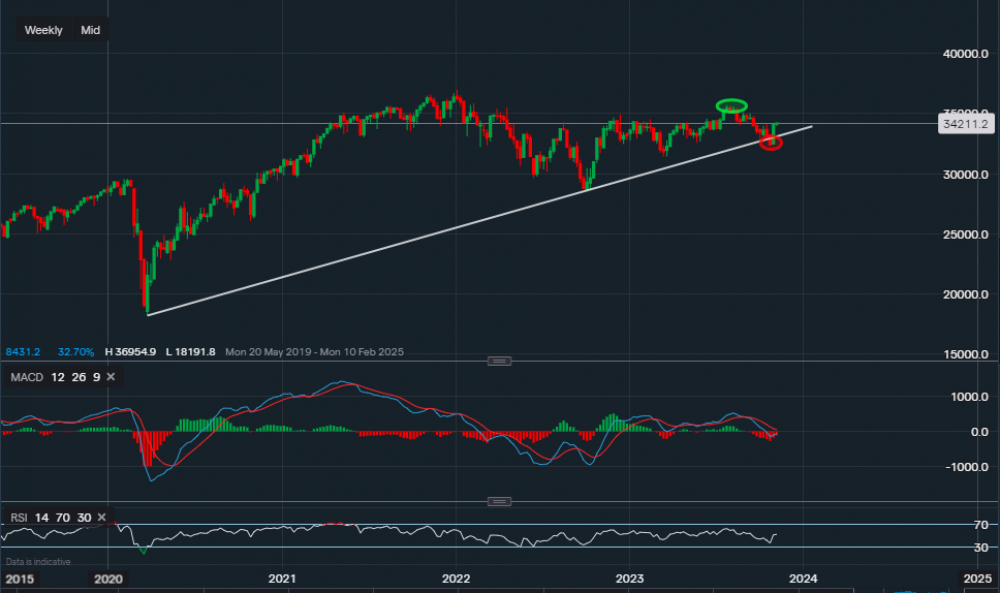Close the MACD indicator panel
This screenshot has height=593, width=1000.
click(x=110, y=378)
